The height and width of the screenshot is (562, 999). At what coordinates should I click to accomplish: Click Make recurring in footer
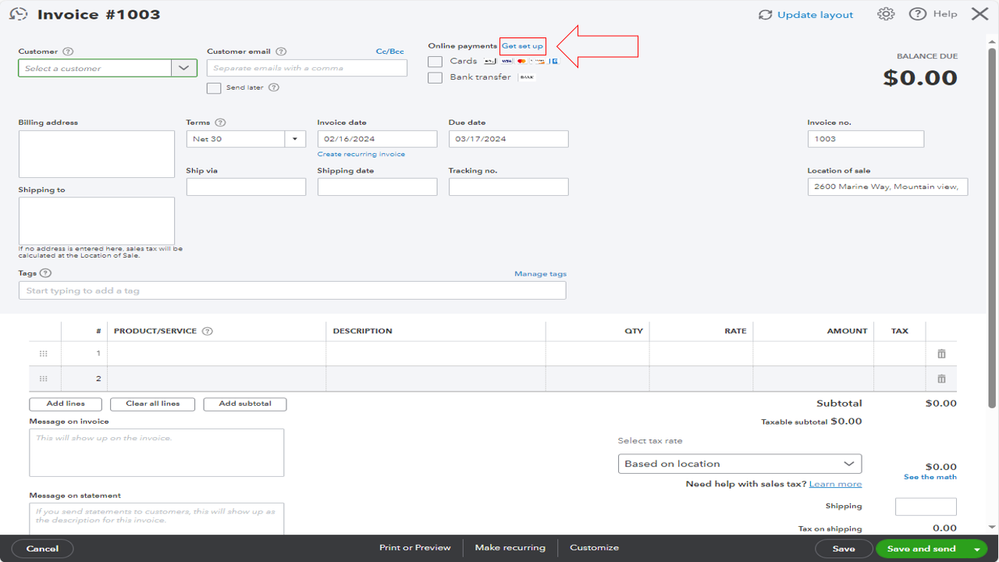(510, 547)
